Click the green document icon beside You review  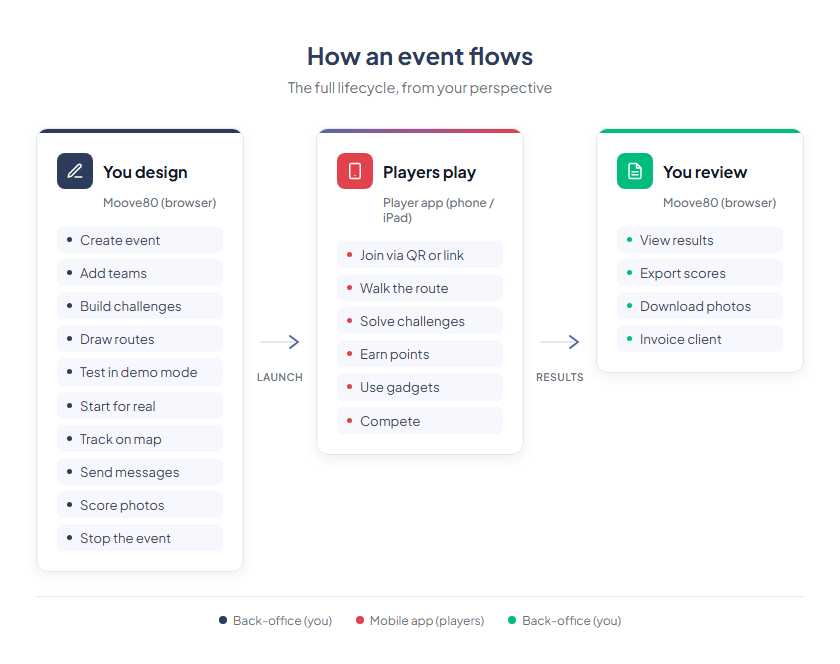pos(634,171)
